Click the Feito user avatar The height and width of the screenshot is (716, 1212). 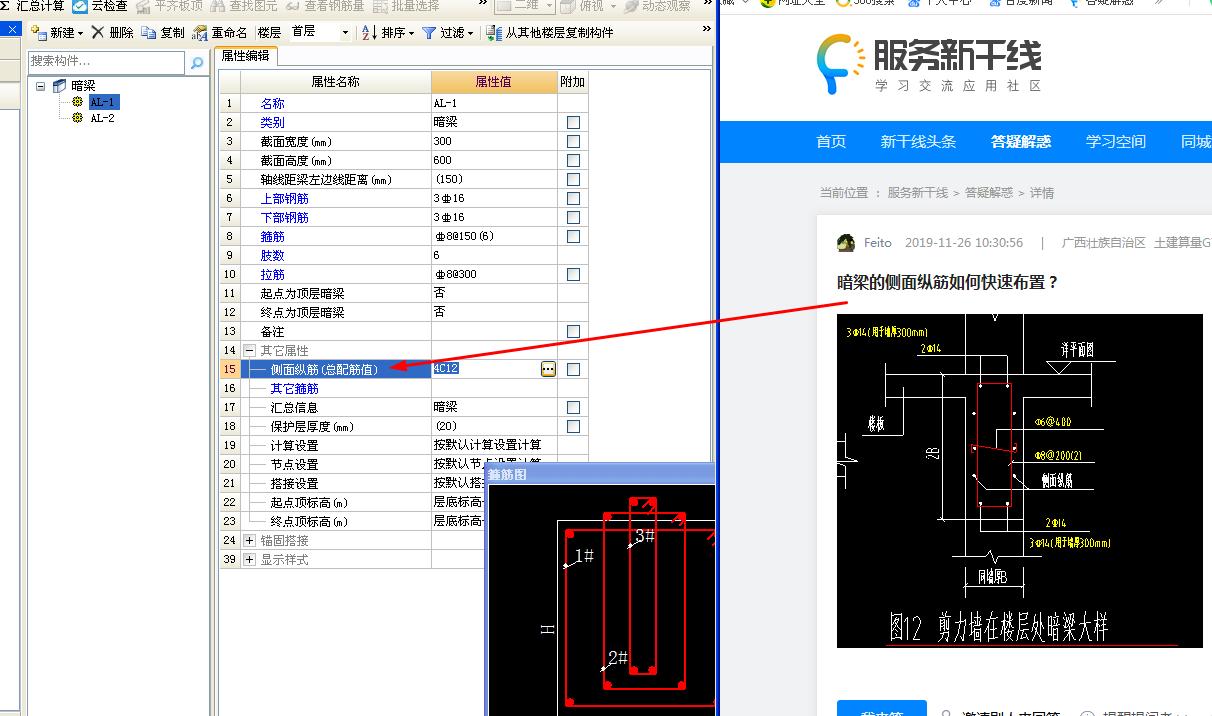pyautogui.click(x=846, y=243)
